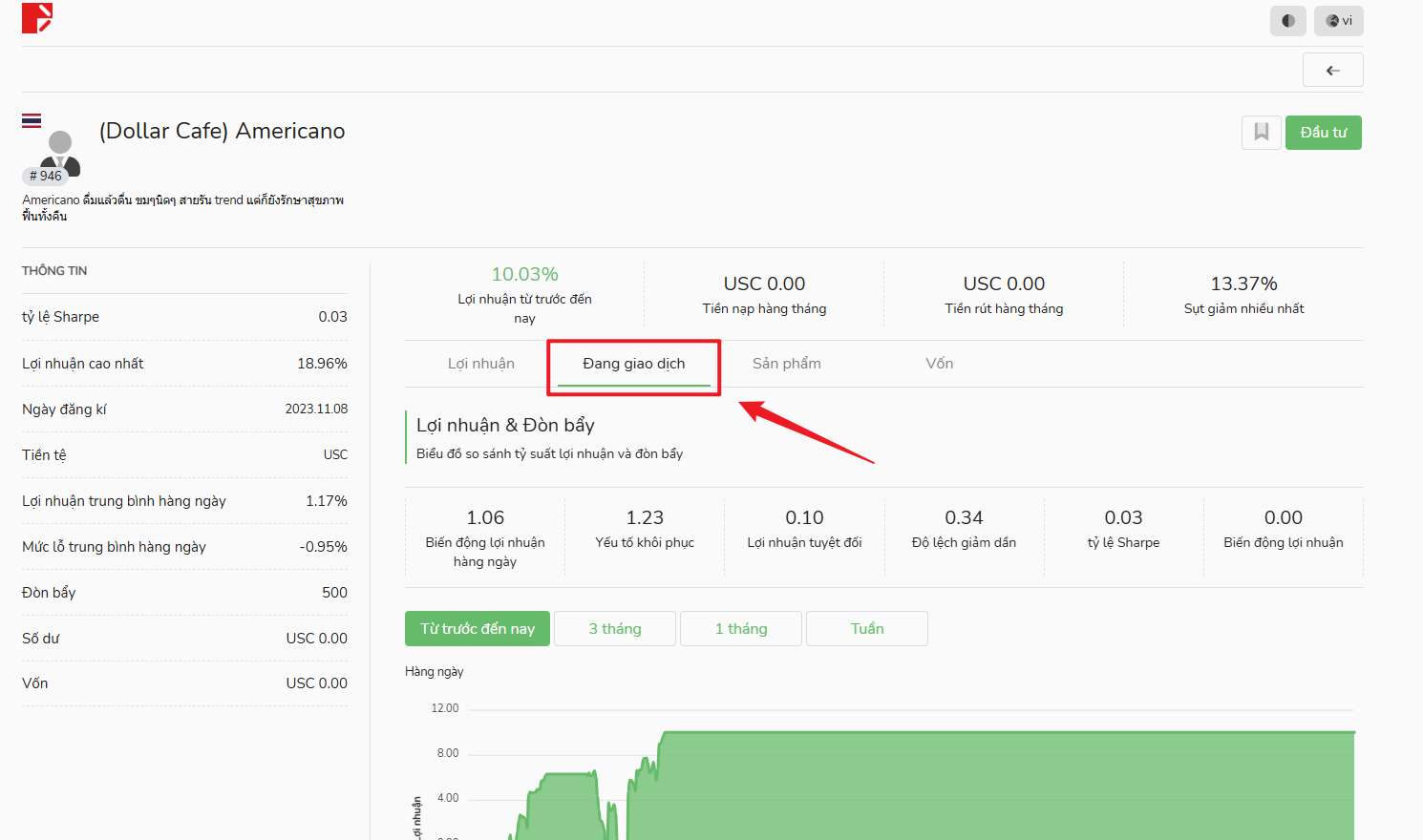Image resolution: width=1423 pixels, height=840 pixels.
Task: Bookmark this strategy
Action: pyautogui.click(x=1261, y=132)
